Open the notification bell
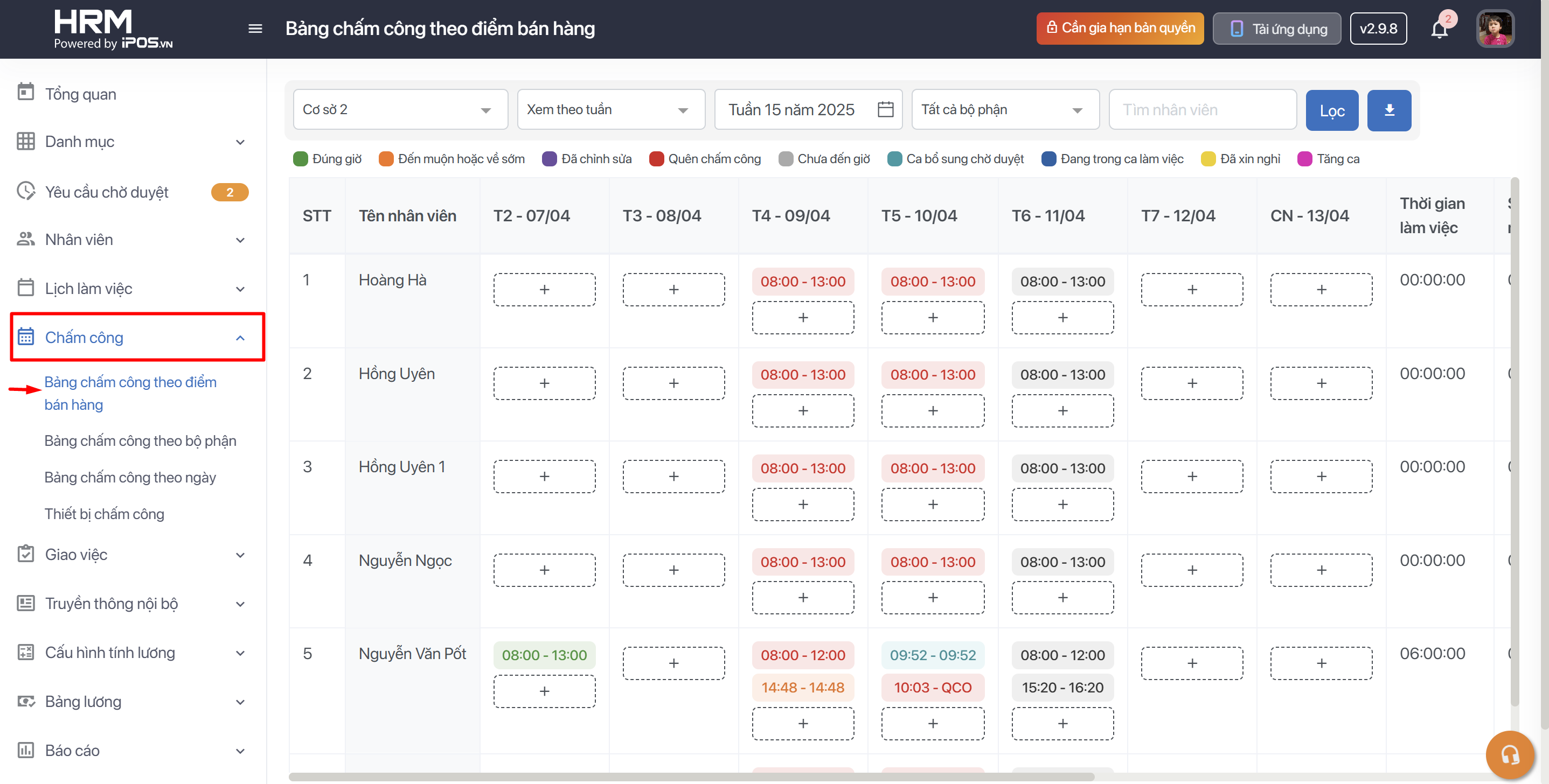Viewport: 1549px width, 784px height. [1439, 29]
